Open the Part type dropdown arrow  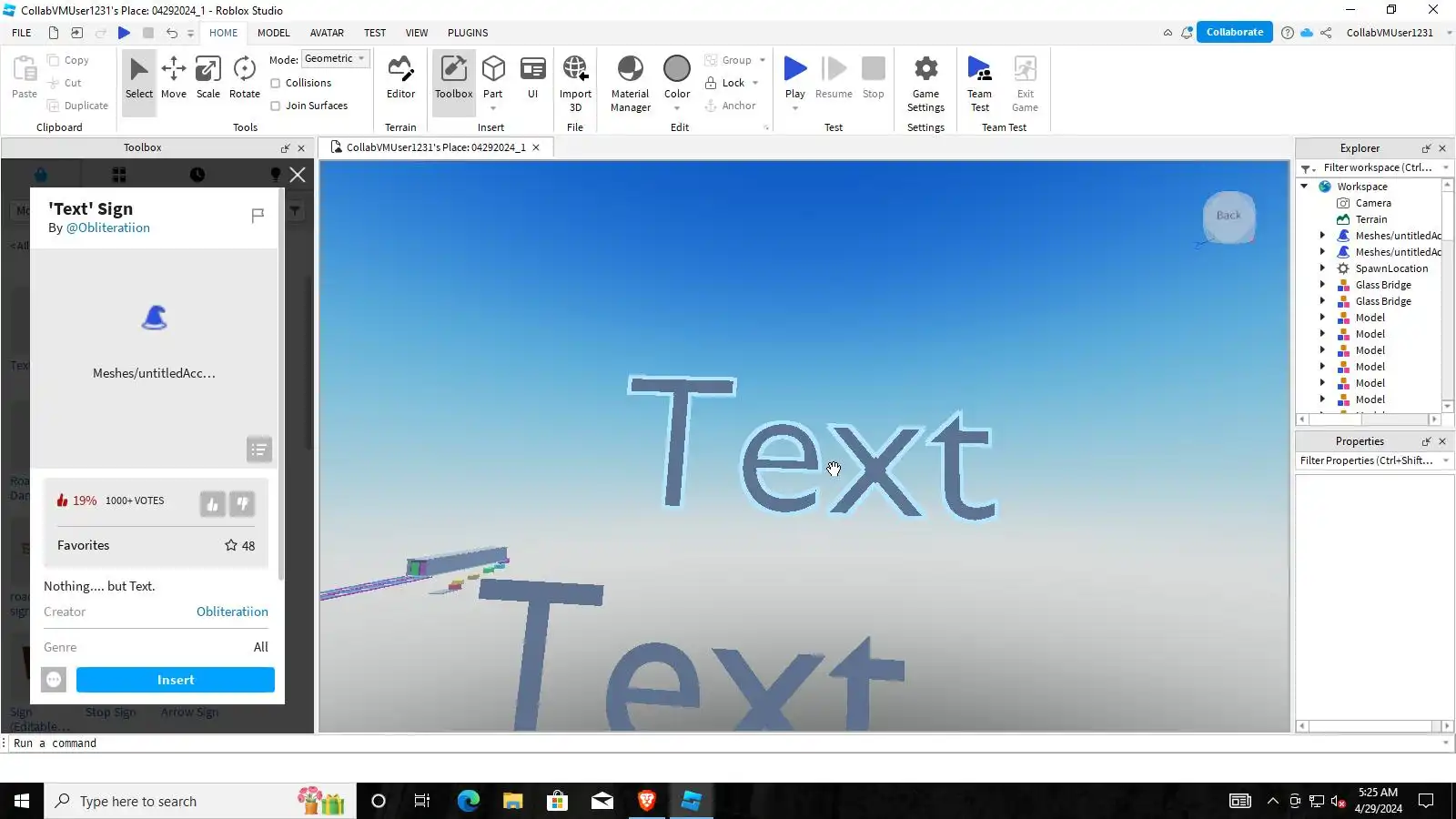493,108
